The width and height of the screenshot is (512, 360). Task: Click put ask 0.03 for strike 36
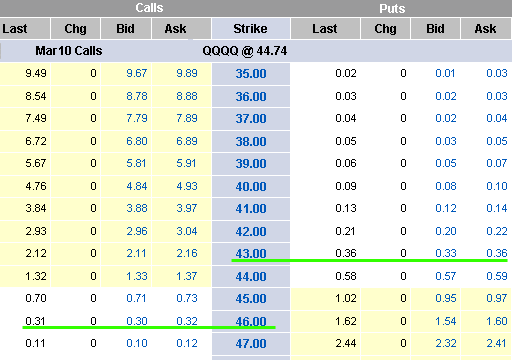point(497,96)
